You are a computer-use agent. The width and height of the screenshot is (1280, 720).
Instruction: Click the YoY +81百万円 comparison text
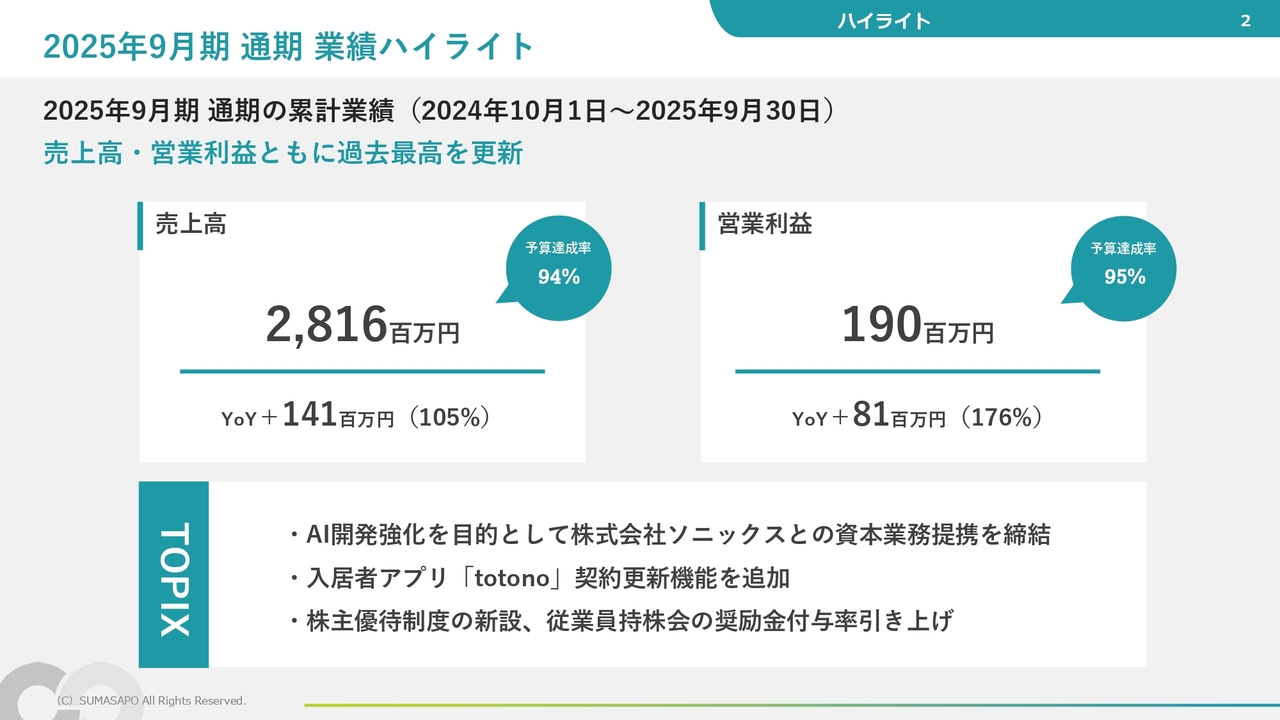click(917, 417)
